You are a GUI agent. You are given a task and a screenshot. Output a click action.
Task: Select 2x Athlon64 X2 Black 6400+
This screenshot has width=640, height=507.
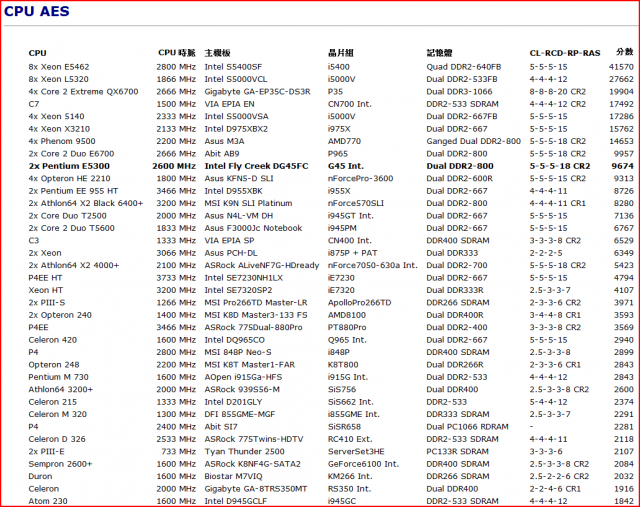click(x=86, y=203)
